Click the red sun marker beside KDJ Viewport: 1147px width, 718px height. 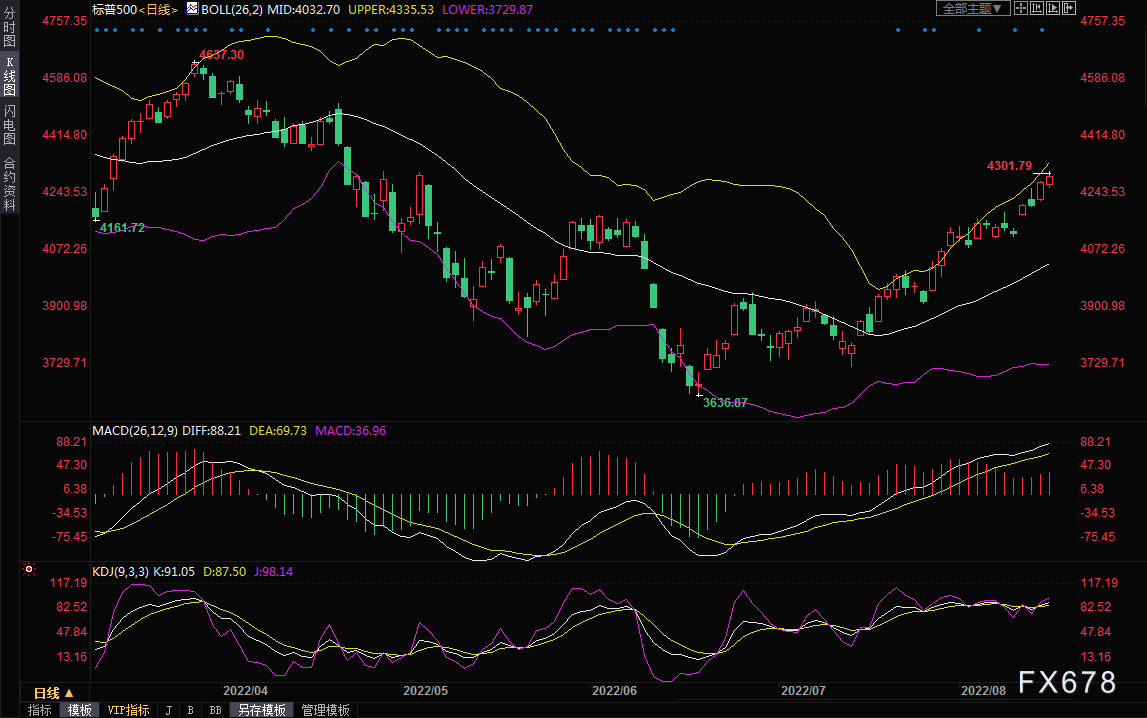[x=29, y=569]
